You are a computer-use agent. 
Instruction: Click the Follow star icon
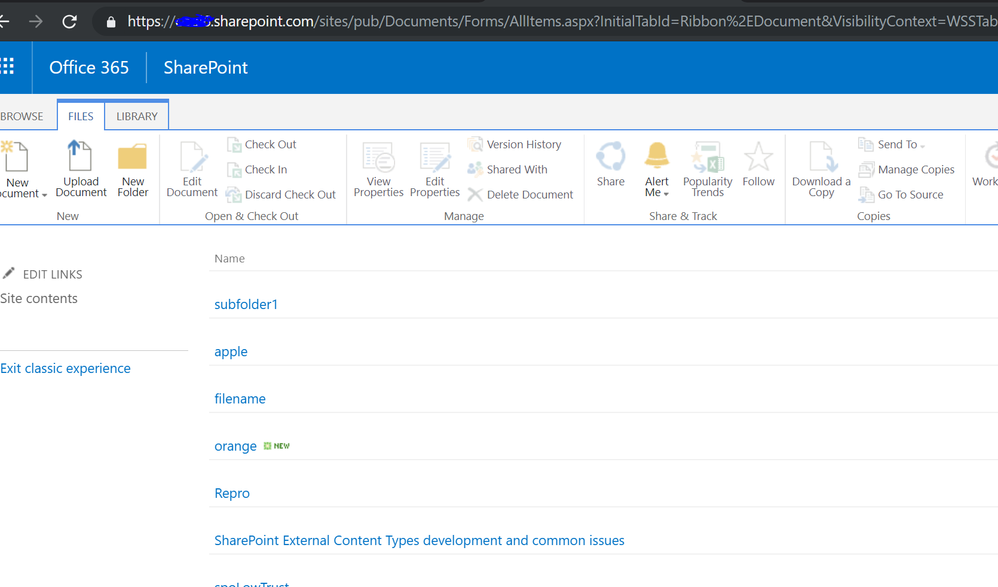pyautogui.click(x=758, y=157)
